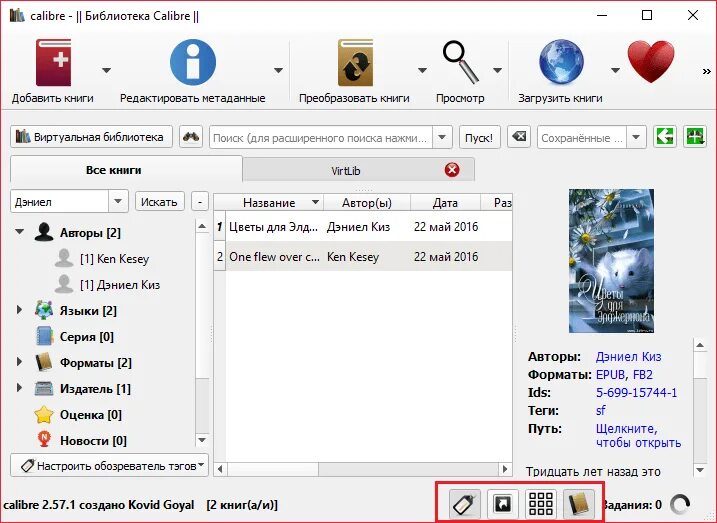This screenshot has height=523, width=717.
Task: Click the View magnifying glass icon
Action: pyautogui.click(x=460, y=62)
